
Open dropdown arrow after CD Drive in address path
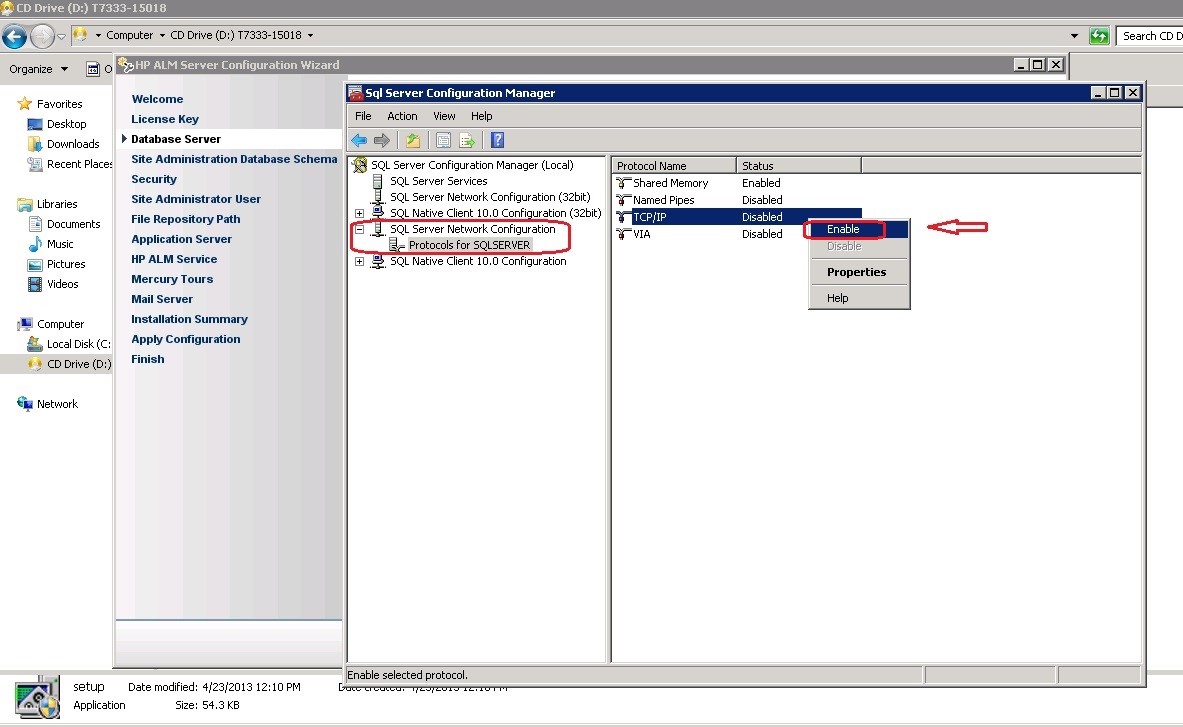[310, 35]
